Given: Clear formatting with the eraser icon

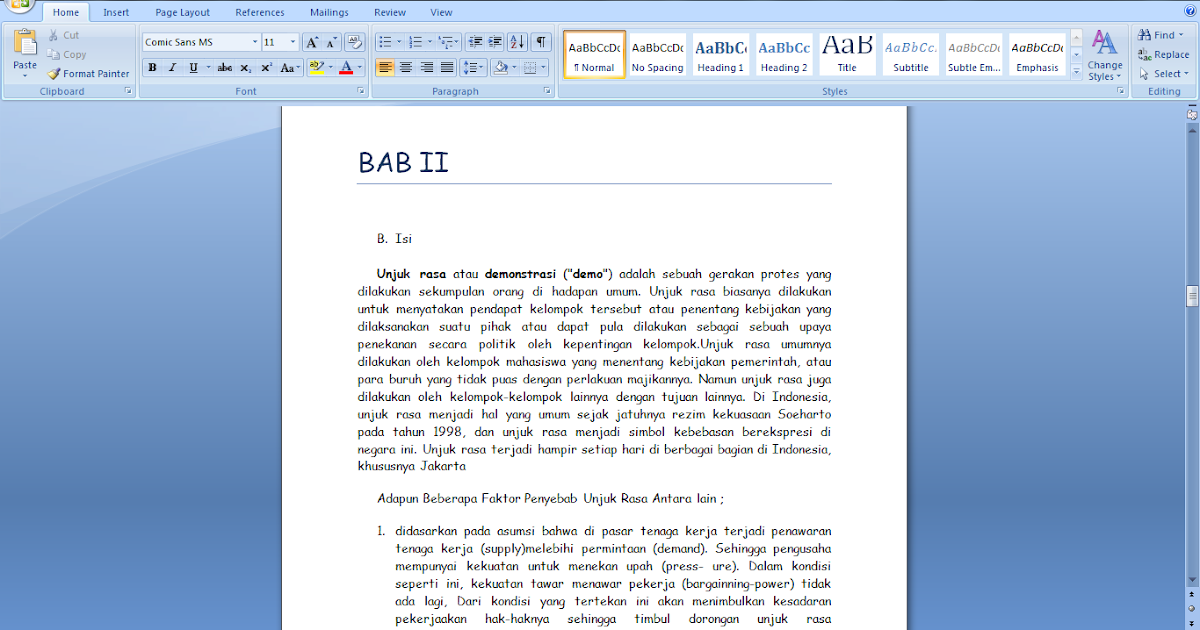Looking at the screenshot, I should coord(354,42).
